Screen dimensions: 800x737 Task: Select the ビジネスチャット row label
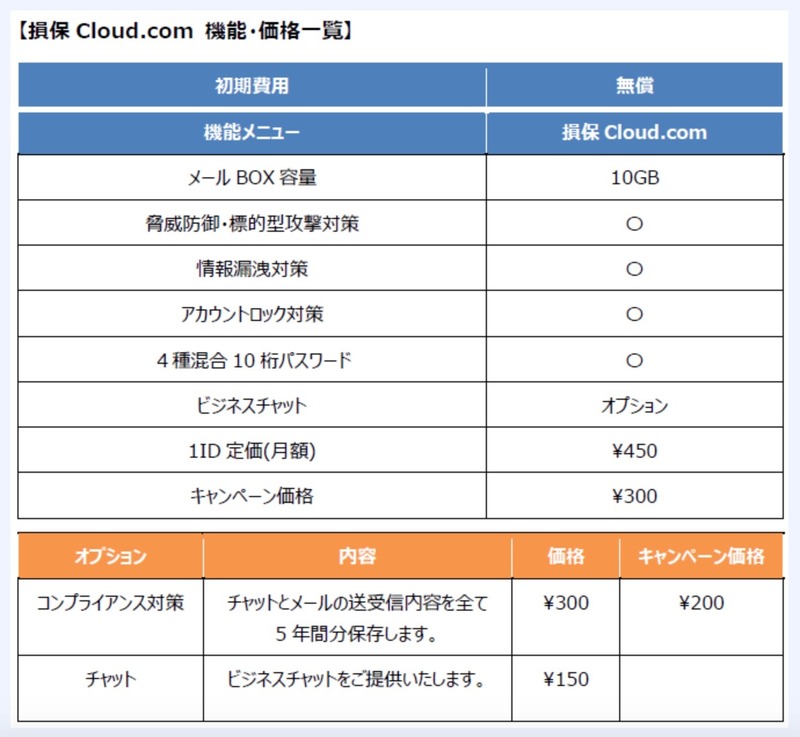(x=252, y=406)
